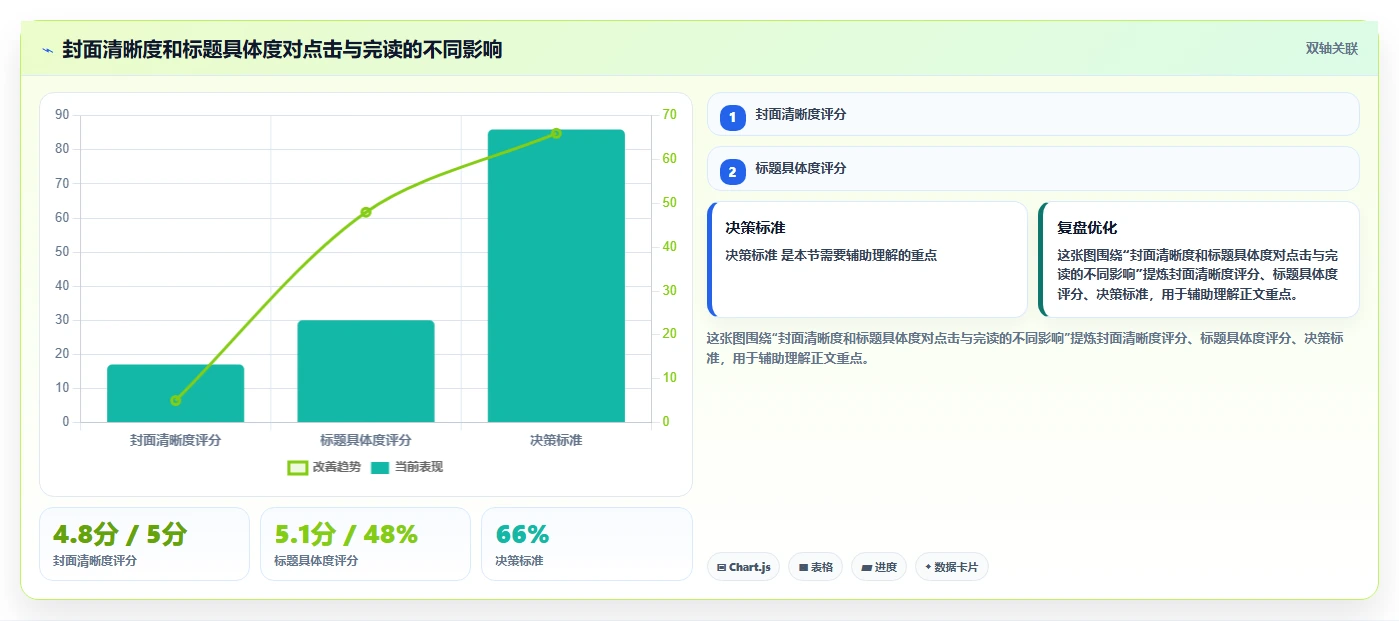The image size is (1399, 621).
Task: Click the sparkle icon in the 数据卡片 chip
Action: 928,567
